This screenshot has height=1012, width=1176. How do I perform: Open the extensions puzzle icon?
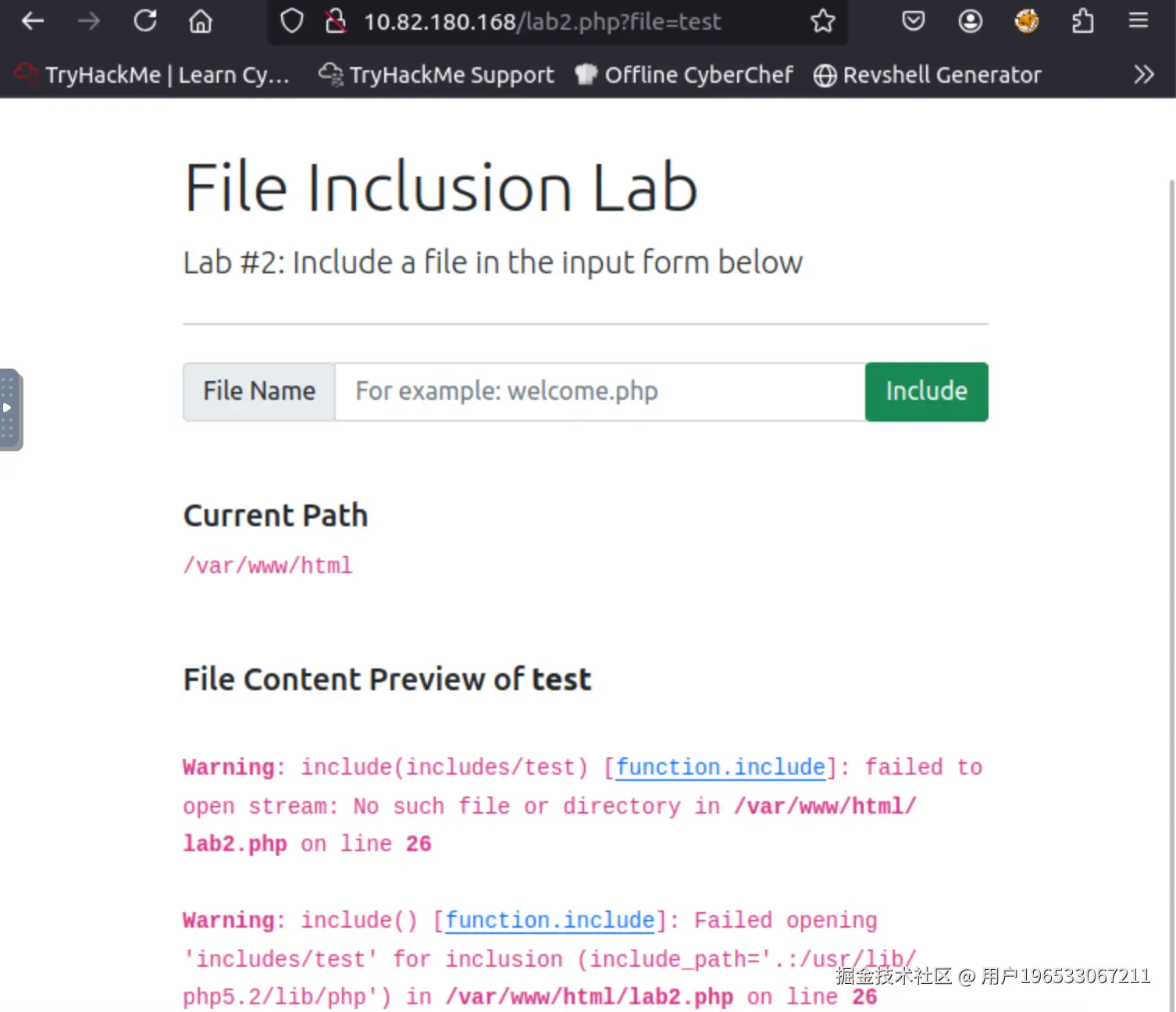(x=1083, y=21)
